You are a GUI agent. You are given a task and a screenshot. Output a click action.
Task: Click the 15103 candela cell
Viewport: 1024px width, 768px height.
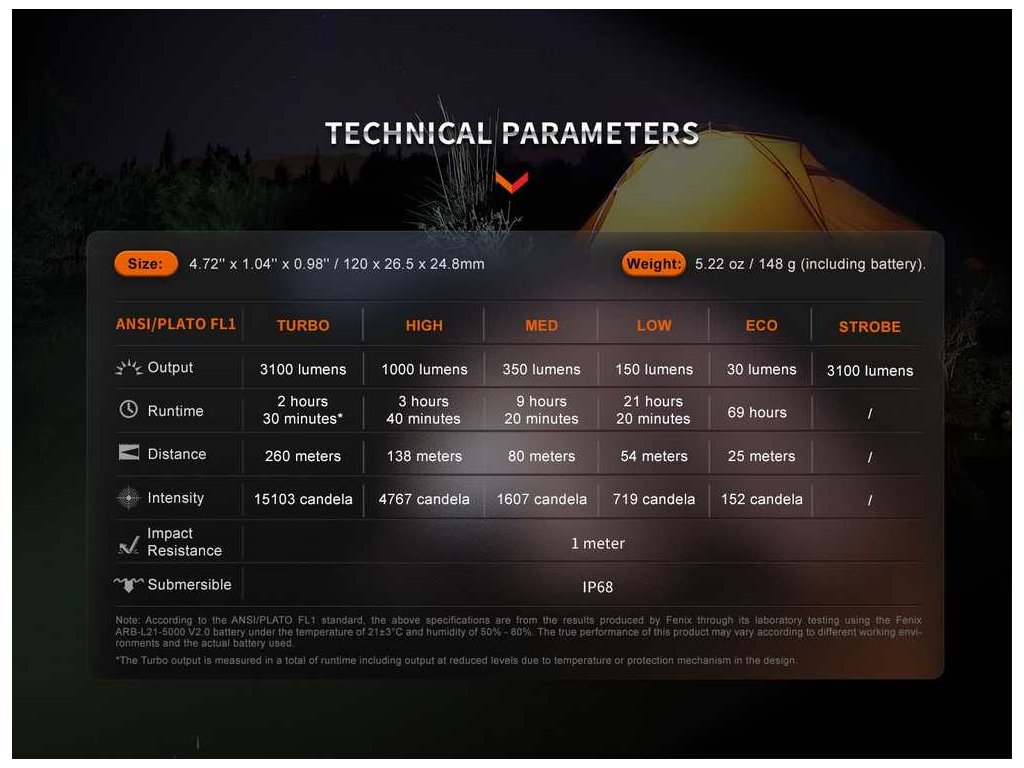coord(303,499)
